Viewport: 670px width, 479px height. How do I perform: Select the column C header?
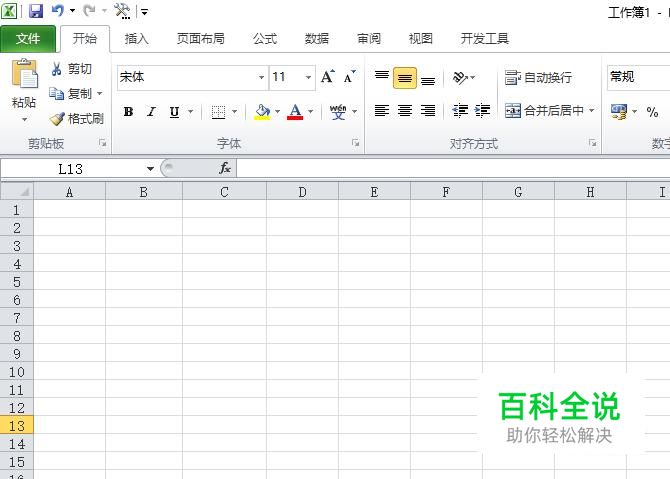point(224,192)
